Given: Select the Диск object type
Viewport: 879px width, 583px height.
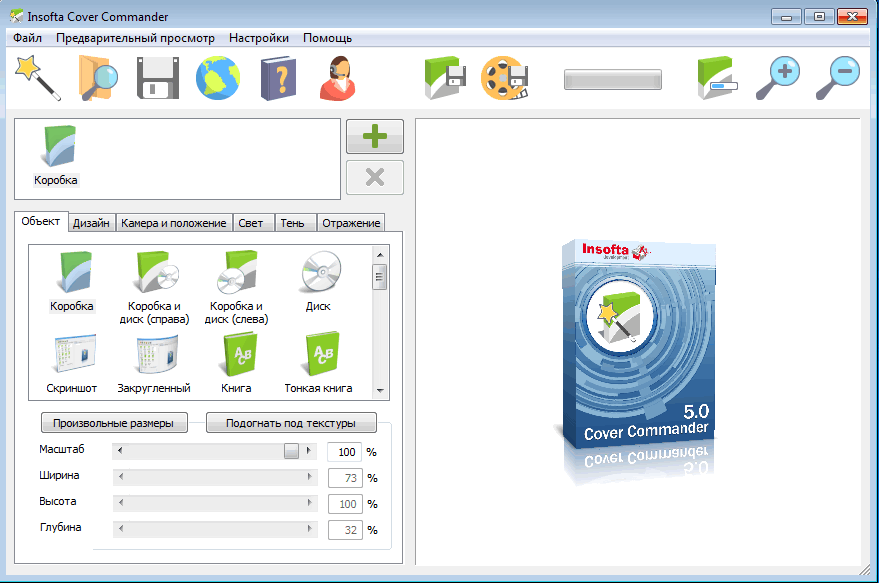Looking at the screenshot, I should (318, 280).
